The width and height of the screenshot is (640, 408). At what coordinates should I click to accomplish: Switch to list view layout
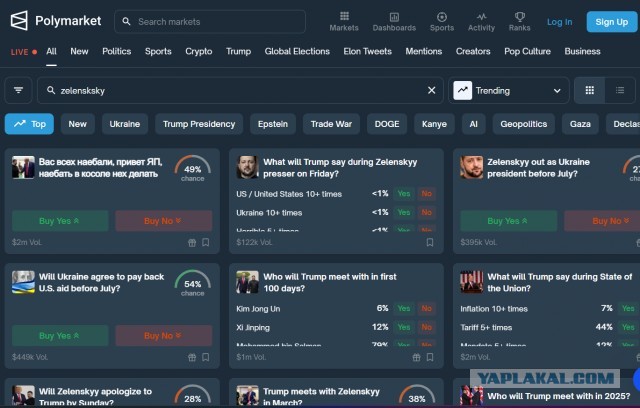[x=620, y=90]
